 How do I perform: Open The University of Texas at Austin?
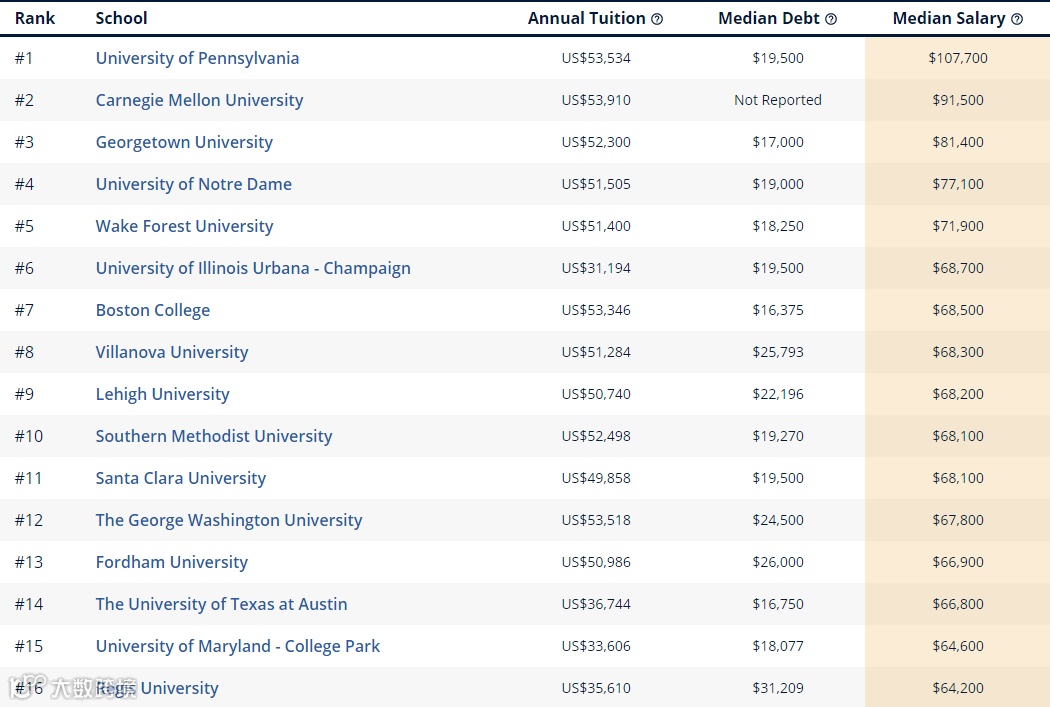click(222, 605)
